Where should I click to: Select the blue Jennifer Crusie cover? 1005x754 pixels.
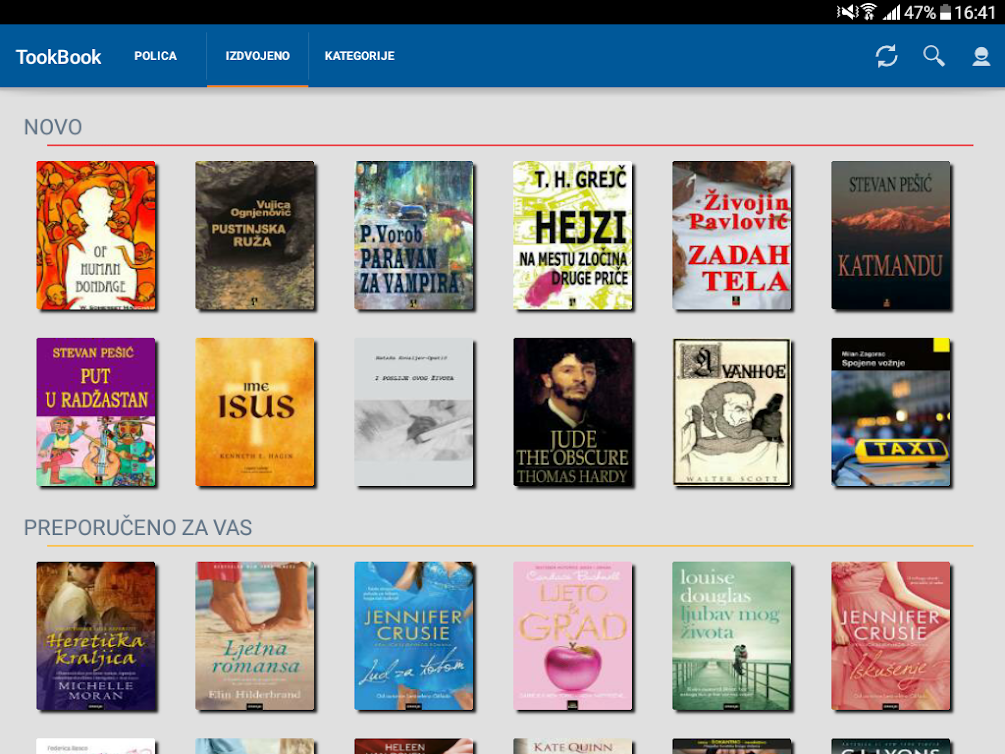[x=413, y=636]
